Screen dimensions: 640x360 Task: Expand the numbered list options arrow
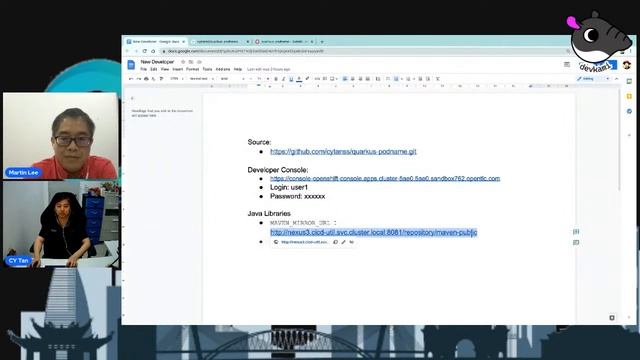pos(414,79)
